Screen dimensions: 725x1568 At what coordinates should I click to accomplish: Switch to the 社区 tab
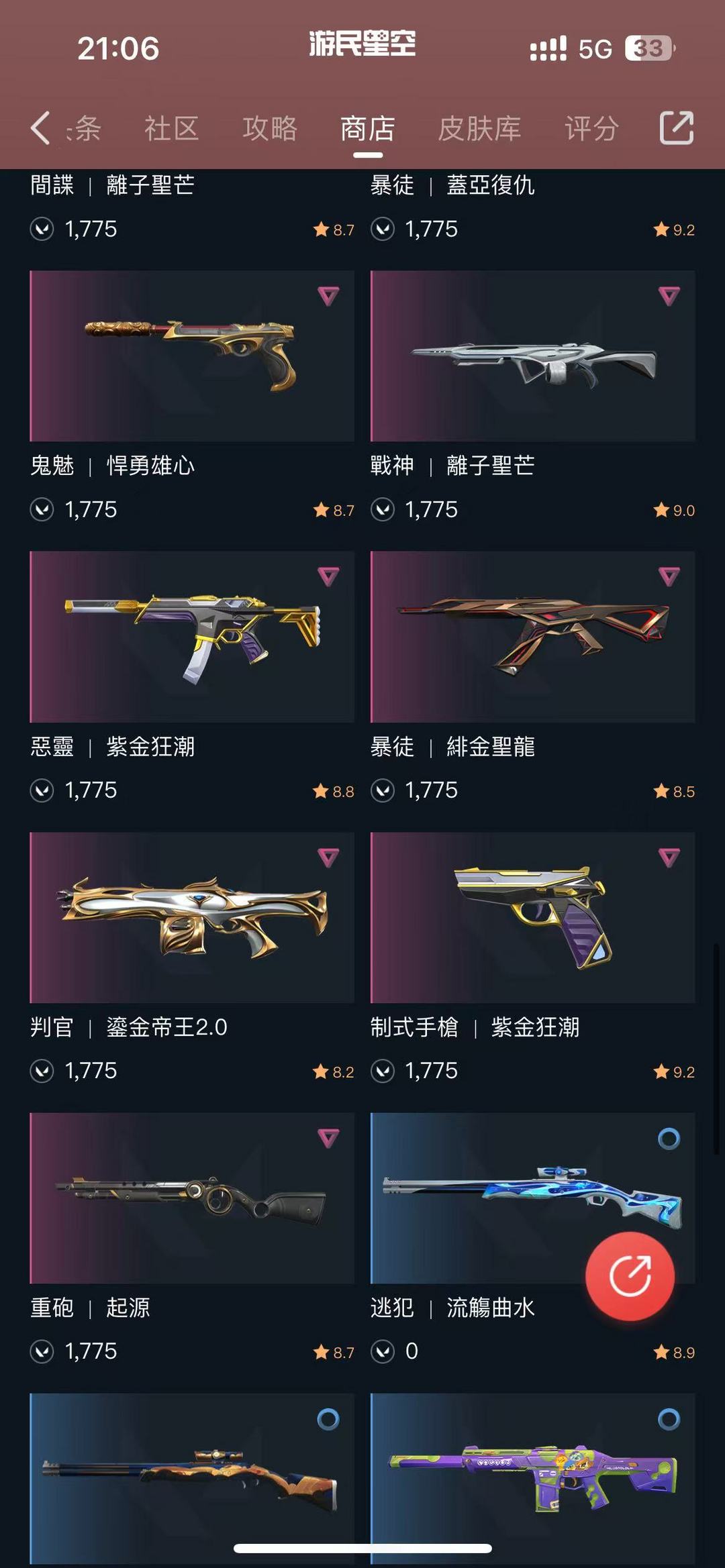coord(172,128)
